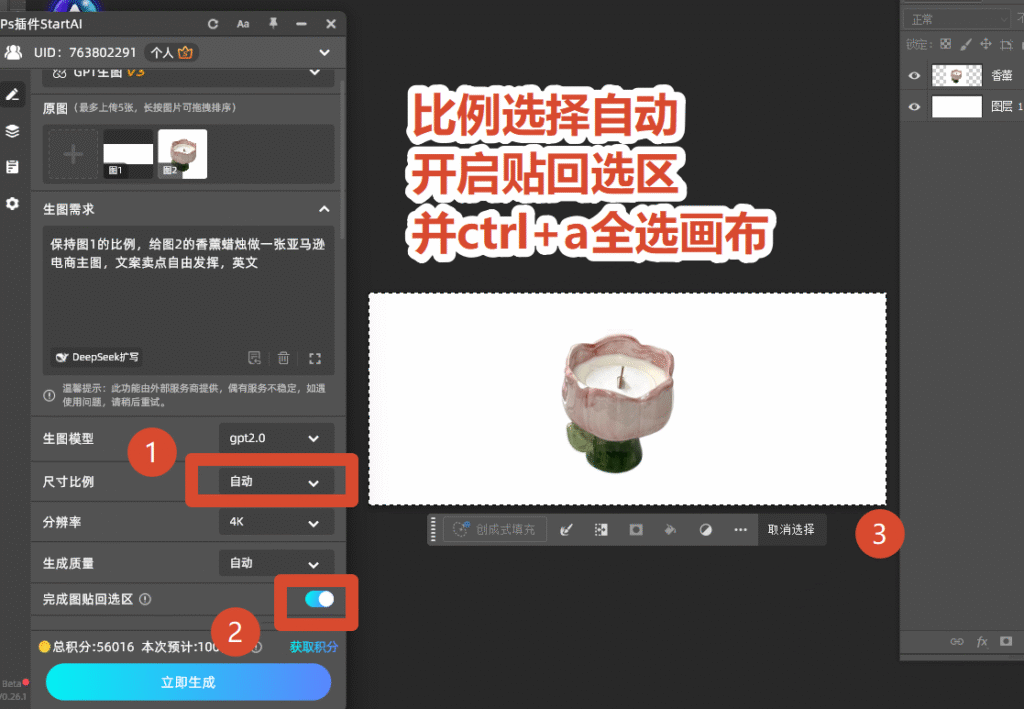Screen dimensions: 1024x709
Task: Open the layers stack sidebar icon
Action: pyautogui.click(x=12, y=131)
